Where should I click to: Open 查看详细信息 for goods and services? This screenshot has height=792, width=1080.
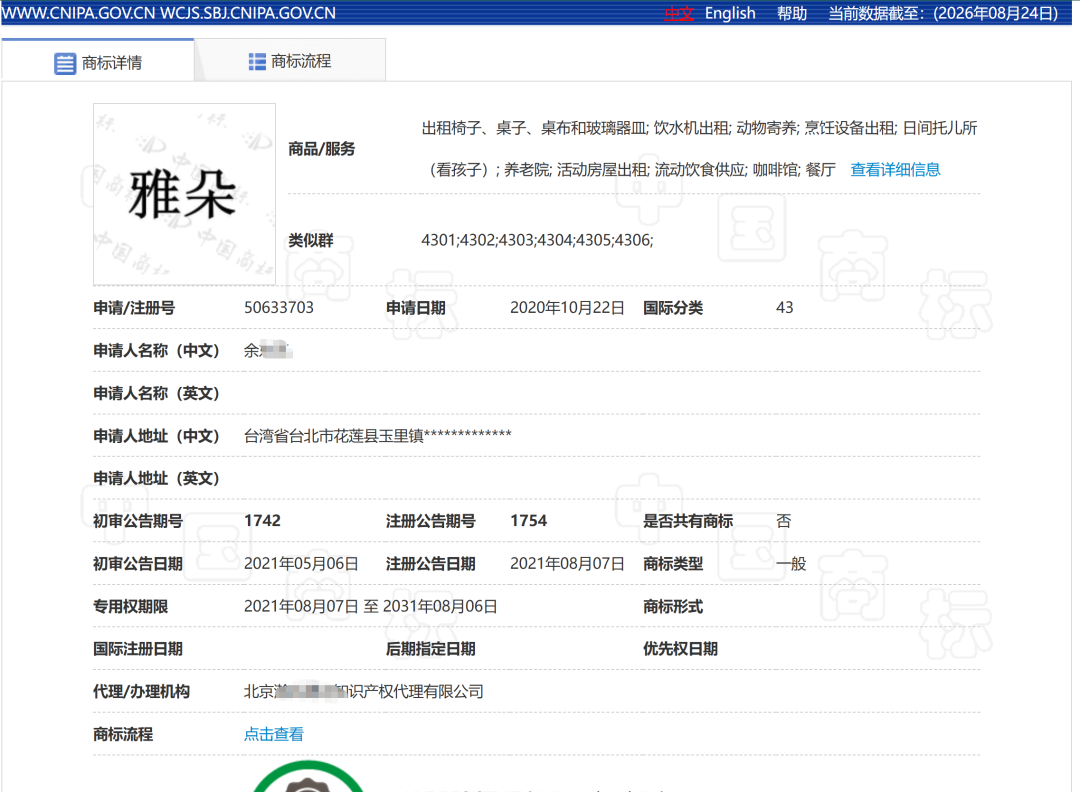[895, 169]
